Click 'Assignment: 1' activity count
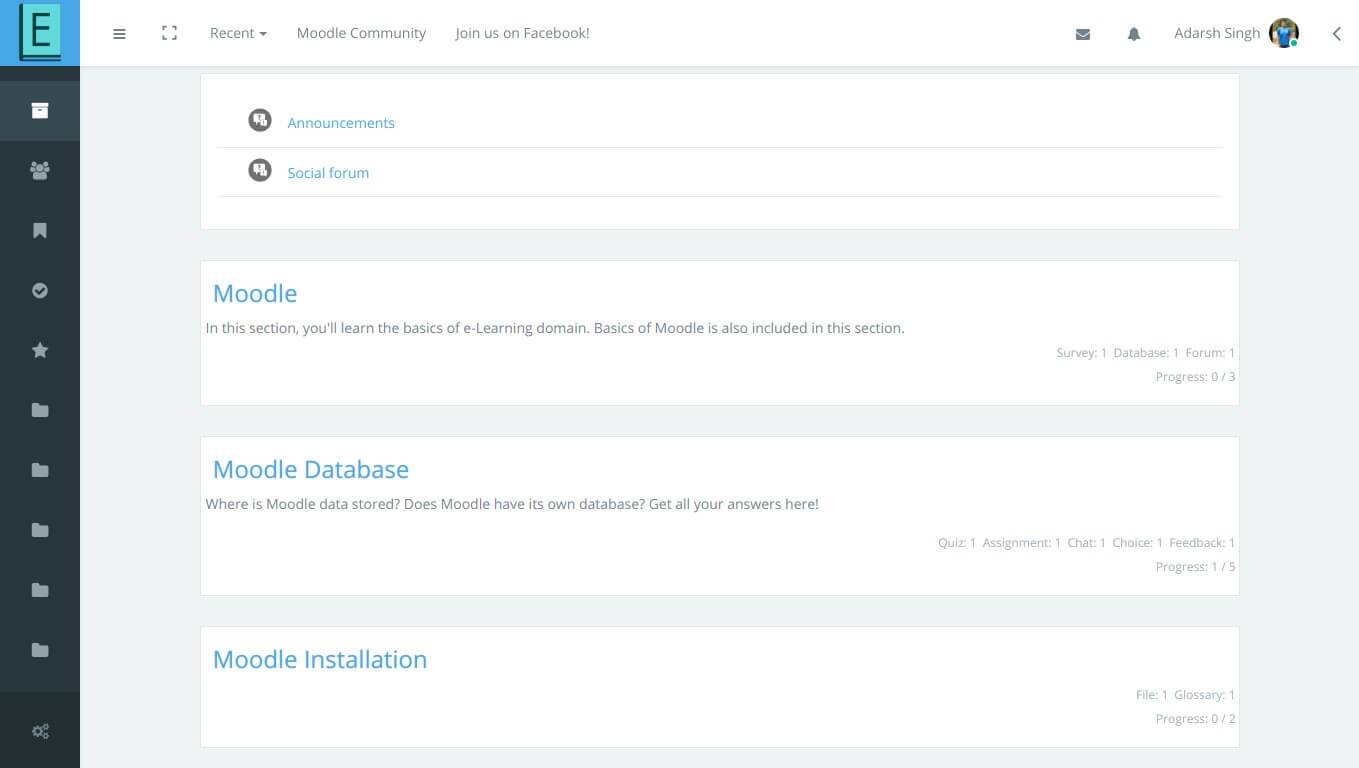The width and height of the screenshot is (1359, 768). 1021,543
